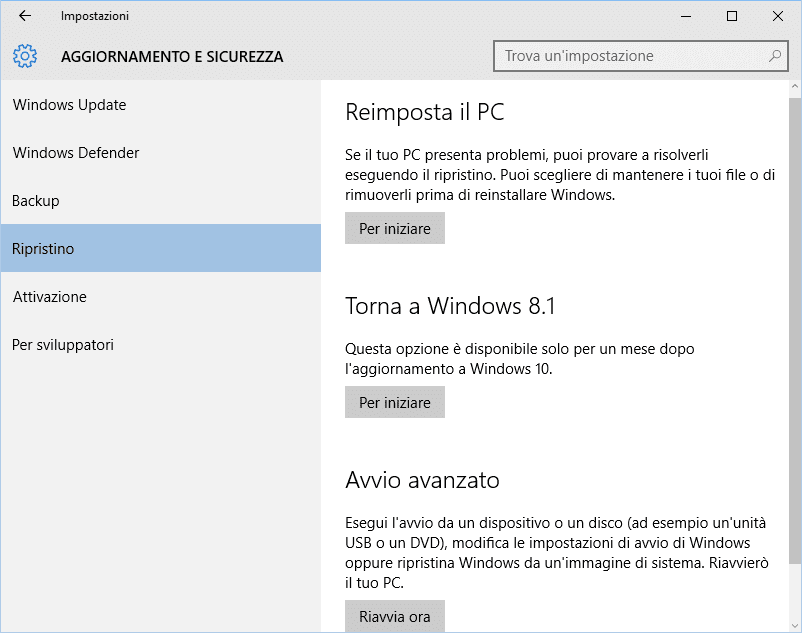Open the Attivazione settings page

click(x=50, y=297)
